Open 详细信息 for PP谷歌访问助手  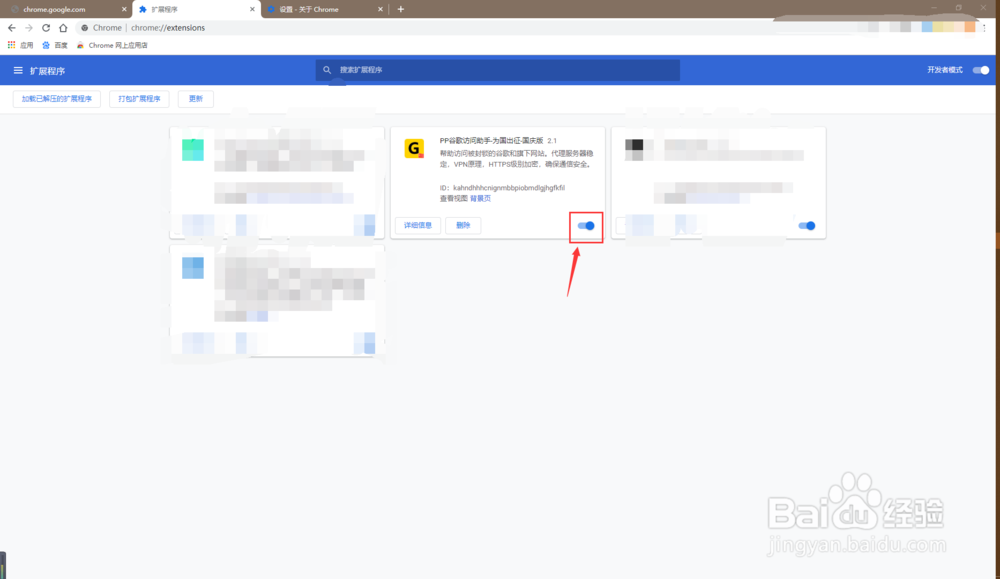click(418, 225)
